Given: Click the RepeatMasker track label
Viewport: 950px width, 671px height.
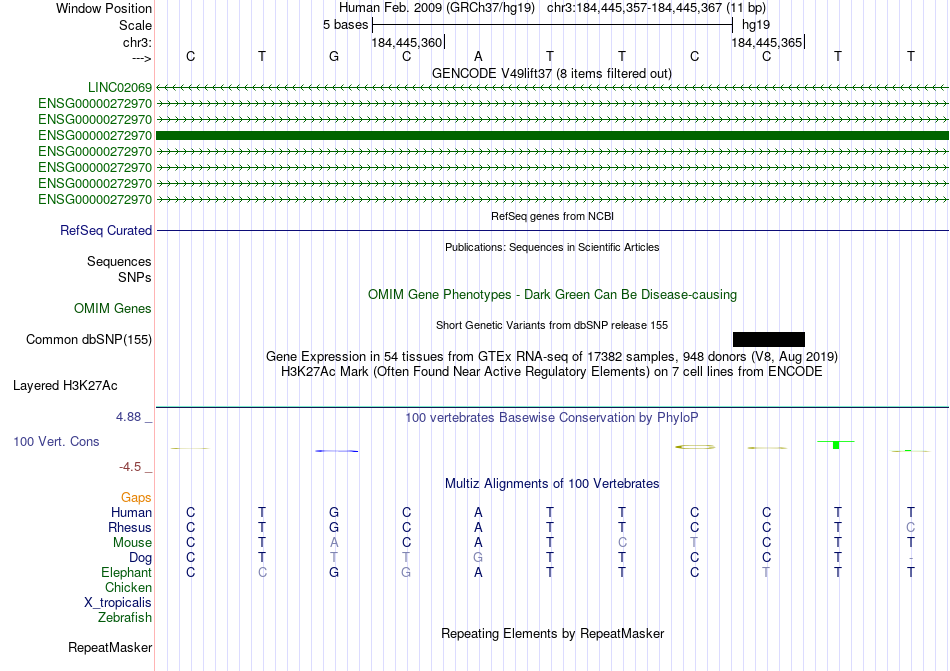Looking at the screenshot, I should click(x=110, y=648).
